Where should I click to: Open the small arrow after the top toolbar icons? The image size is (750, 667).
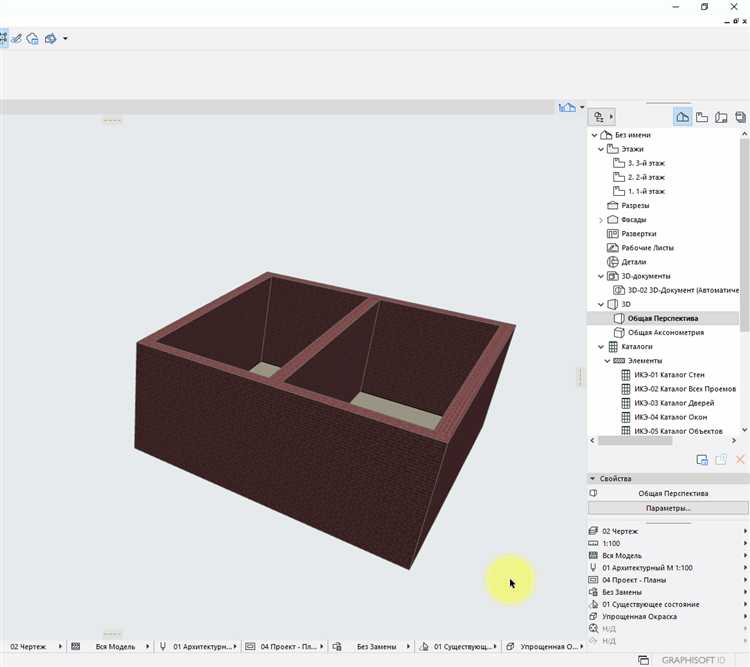66,38
